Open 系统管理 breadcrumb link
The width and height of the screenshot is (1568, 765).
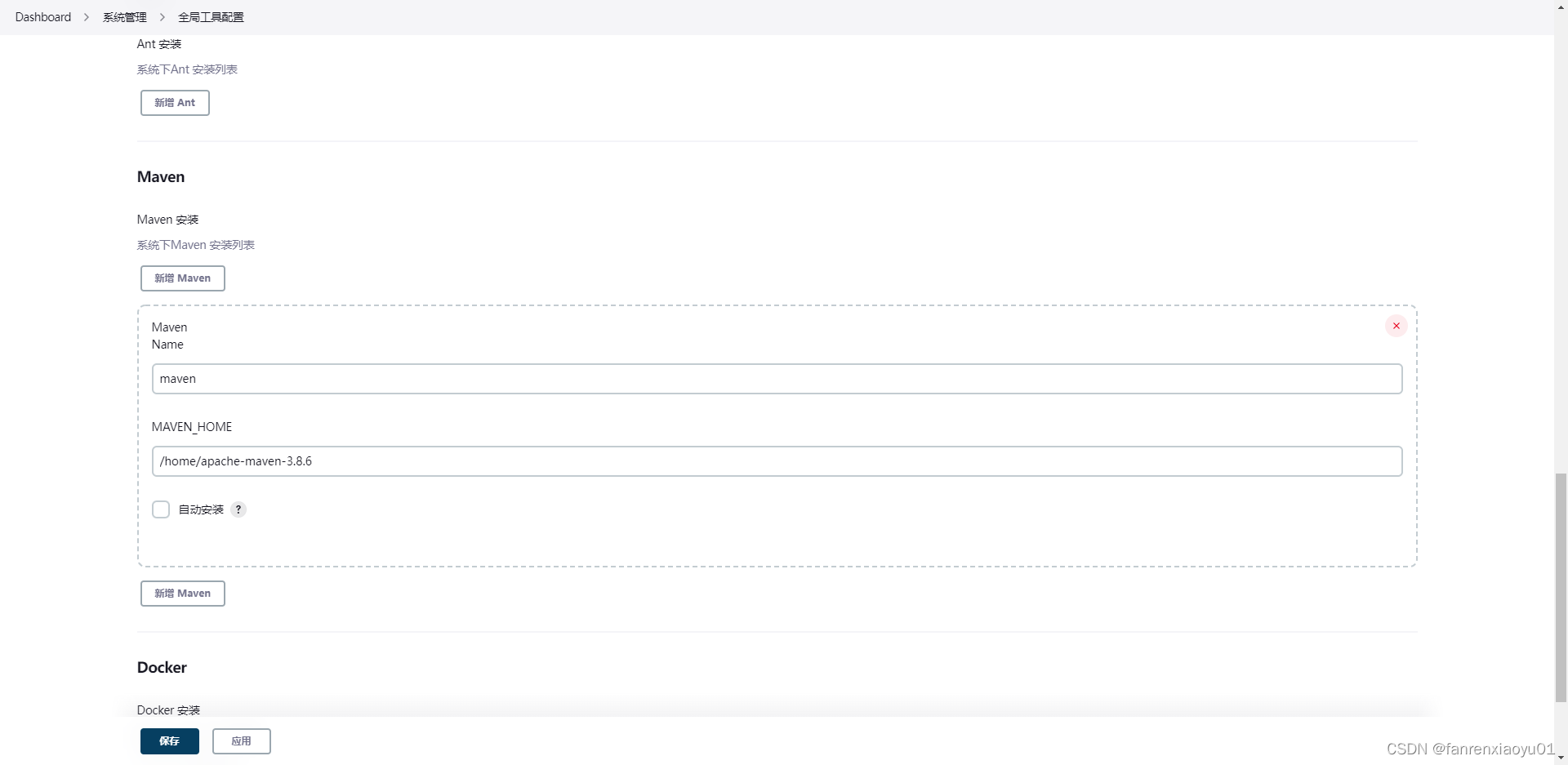coord(124,17)
